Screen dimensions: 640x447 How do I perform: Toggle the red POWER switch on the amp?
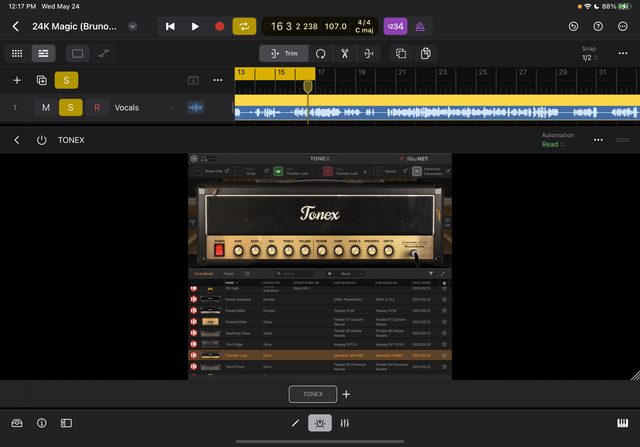click(x=219, y=250)
